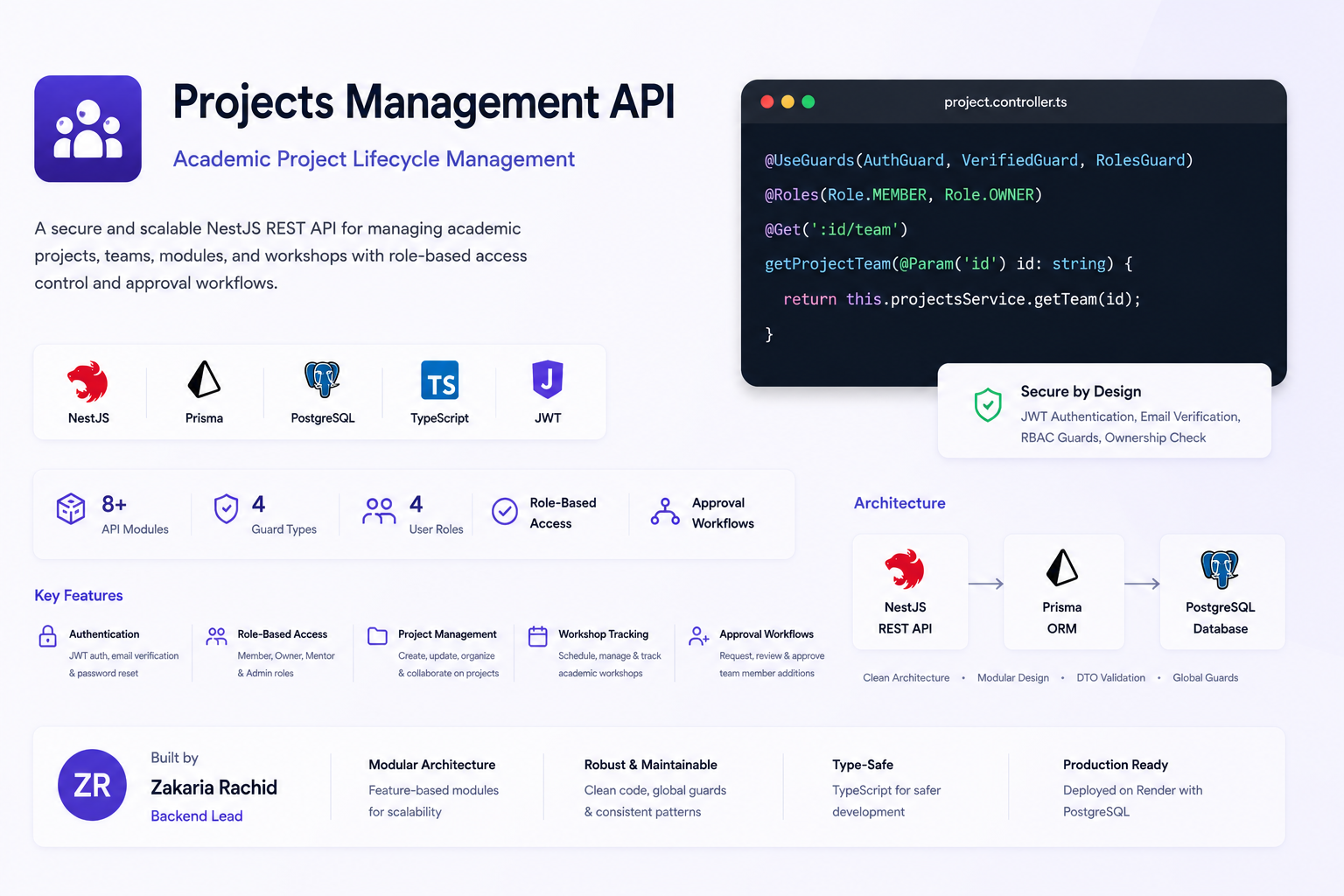
Task: Click the 8+ API Modules count
Action: click(114, 505)
